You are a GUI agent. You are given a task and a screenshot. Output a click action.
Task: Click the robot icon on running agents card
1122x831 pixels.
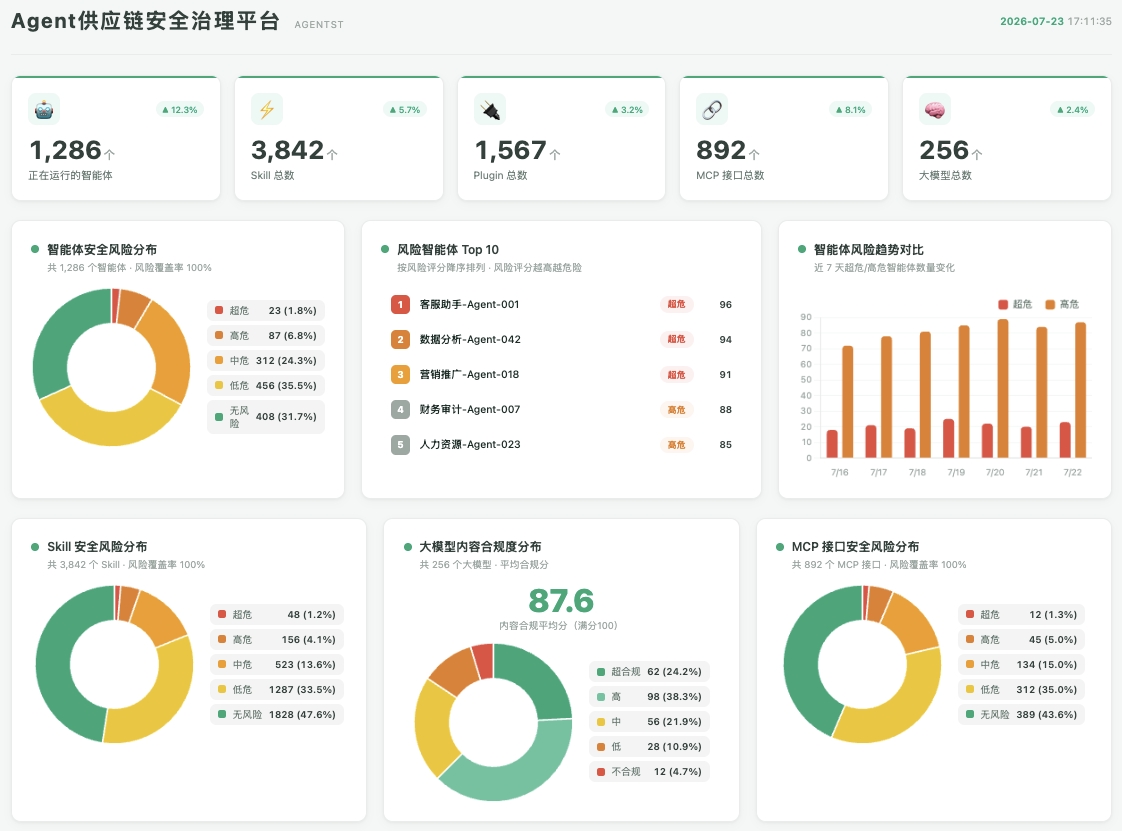tap(44, 110)
